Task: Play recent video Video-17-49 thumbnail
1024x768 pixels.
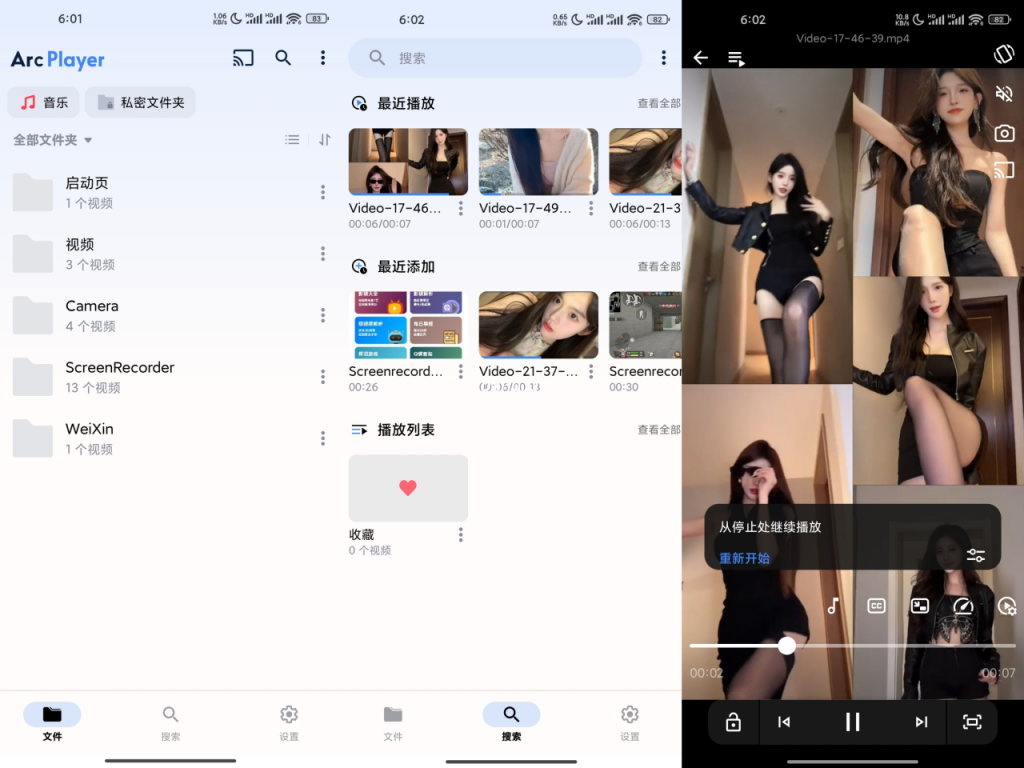Action: 538,162
